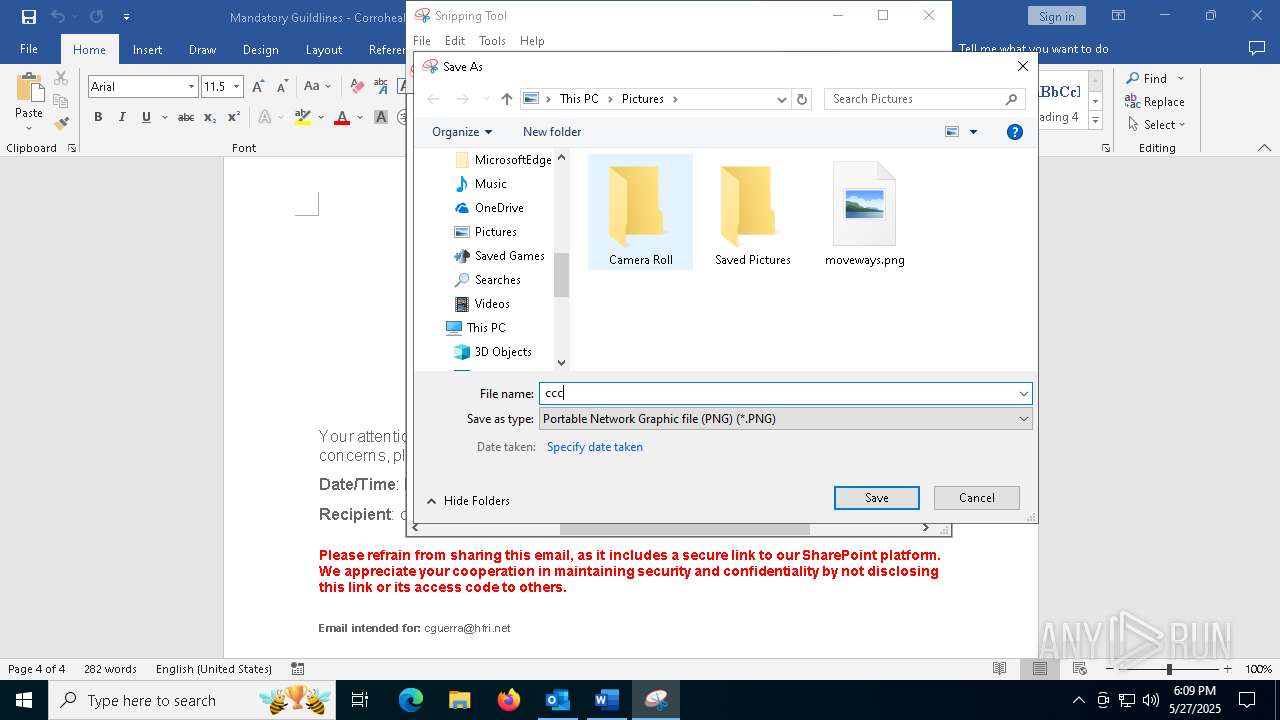1280x720 pixels.
Task: Click Replace in the Editing group
Action: (1155, 101)
